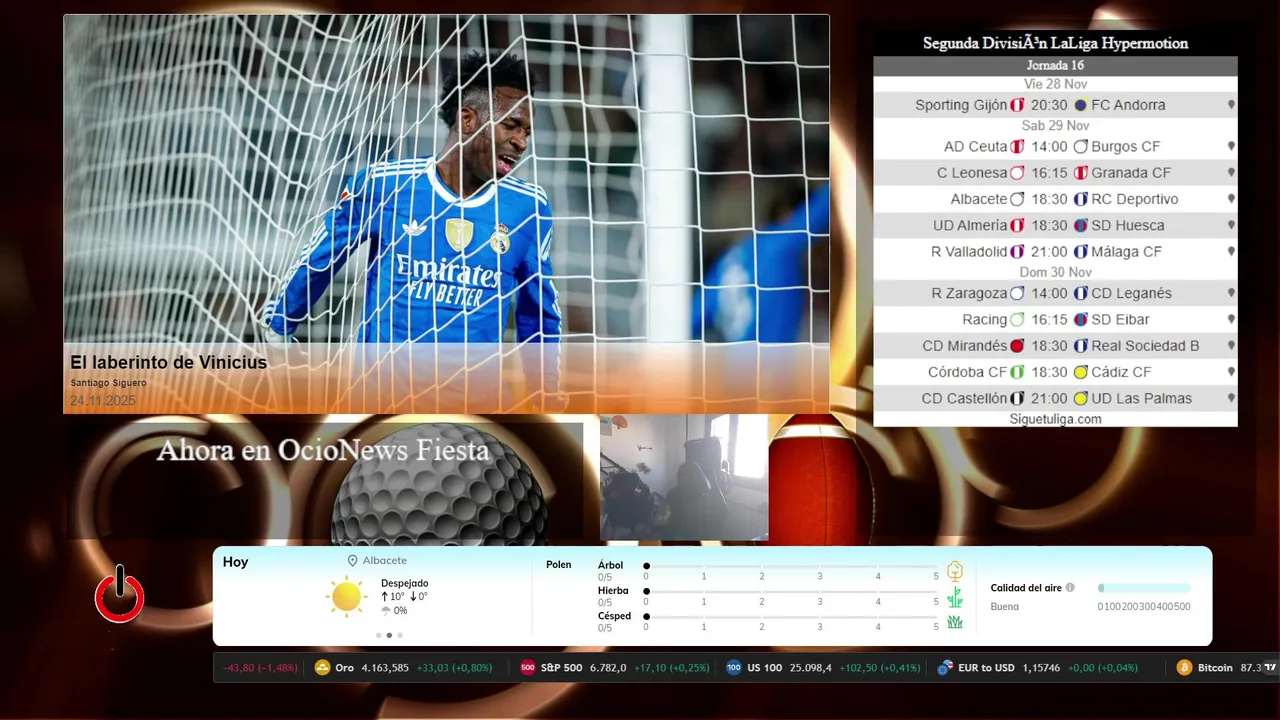Click the grass pollen icon
This screenshot has width=1280, height=720.
click(955, 622)
